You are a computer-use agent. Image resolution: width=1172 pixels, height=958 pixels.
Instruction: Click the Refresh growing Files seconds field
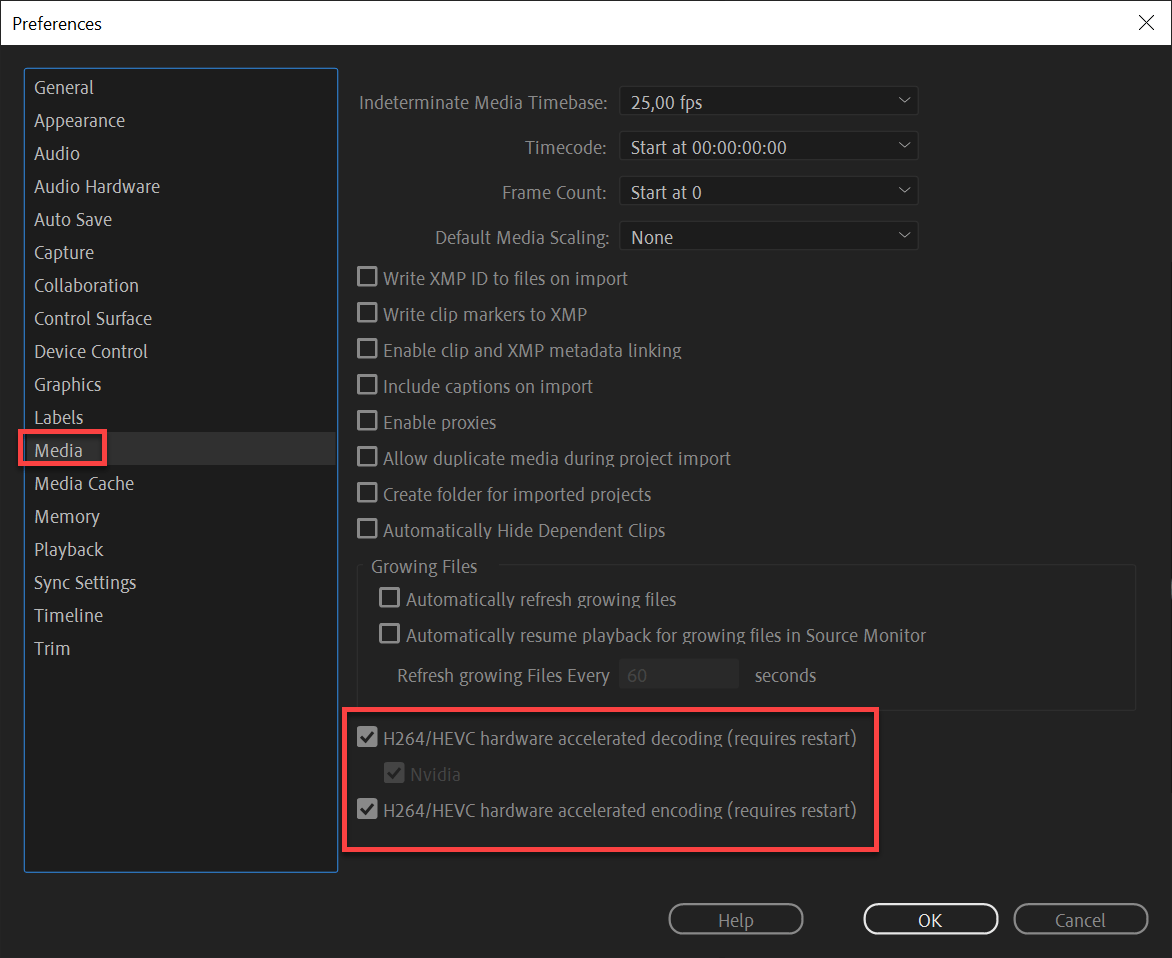pyautogui.click(x=679, y=674)
